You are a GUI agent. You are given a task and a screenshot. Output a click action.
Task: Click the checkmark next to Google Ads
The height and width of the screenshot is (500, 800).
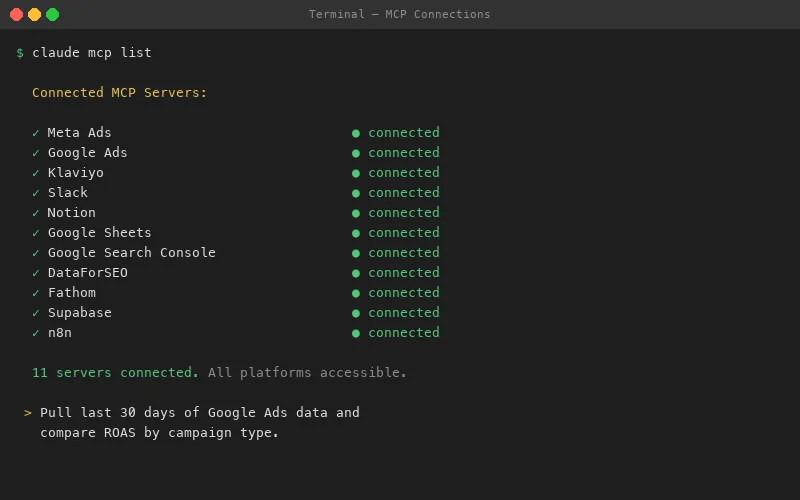[x=36, y=153]
